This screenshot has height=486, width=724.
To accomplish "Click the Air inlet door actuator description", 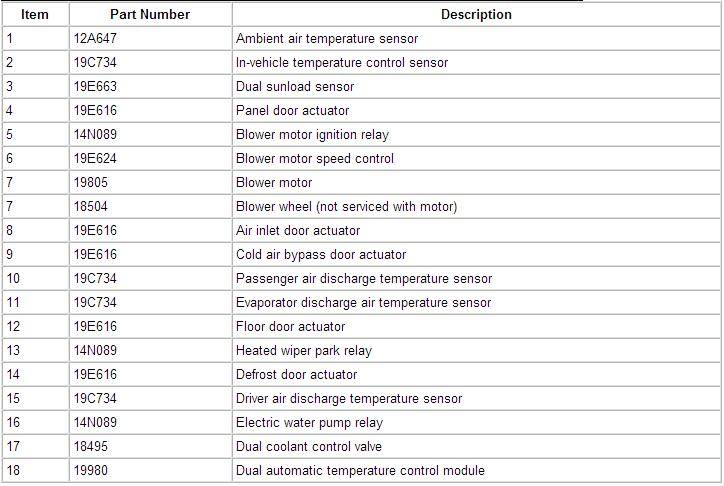I will click(x=298, y=231).
